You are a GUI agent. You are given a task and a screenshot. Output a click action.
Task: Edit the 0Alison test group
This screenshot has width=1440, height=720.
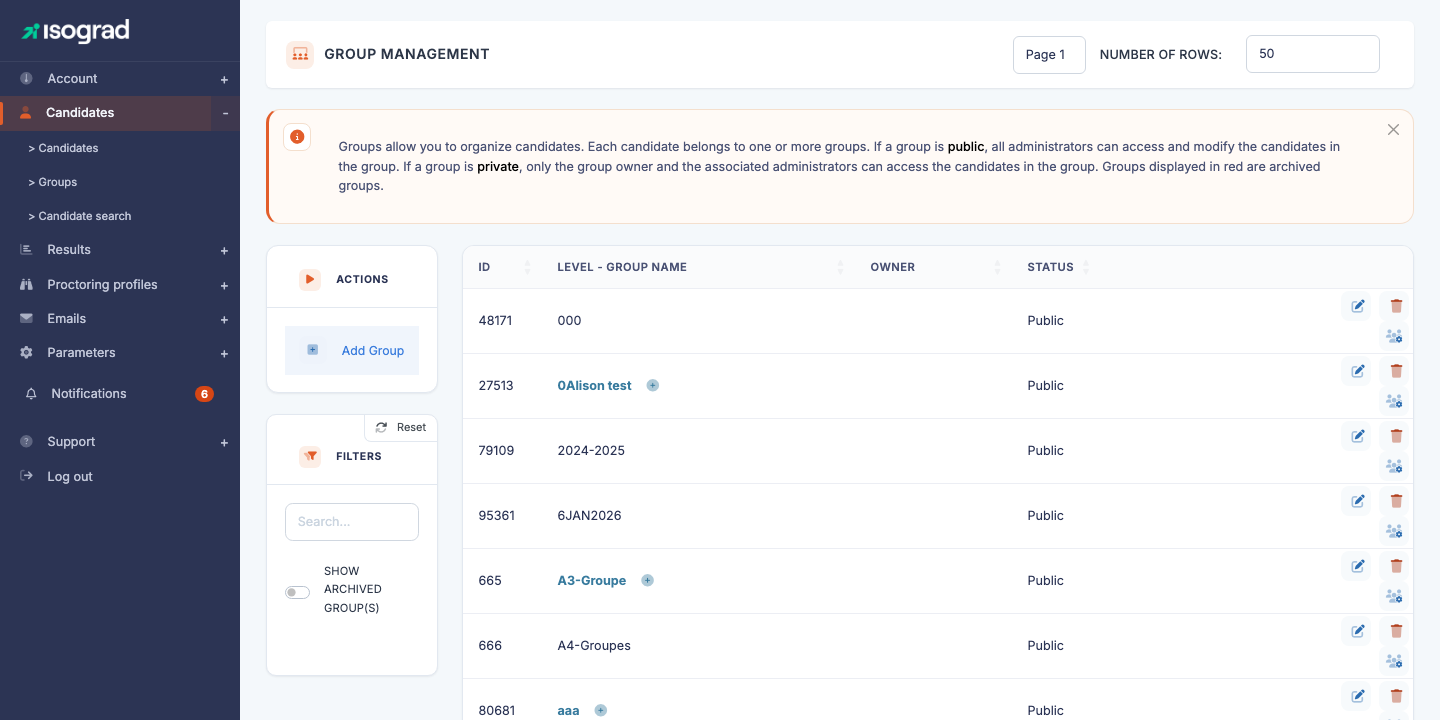[1357, 371]
